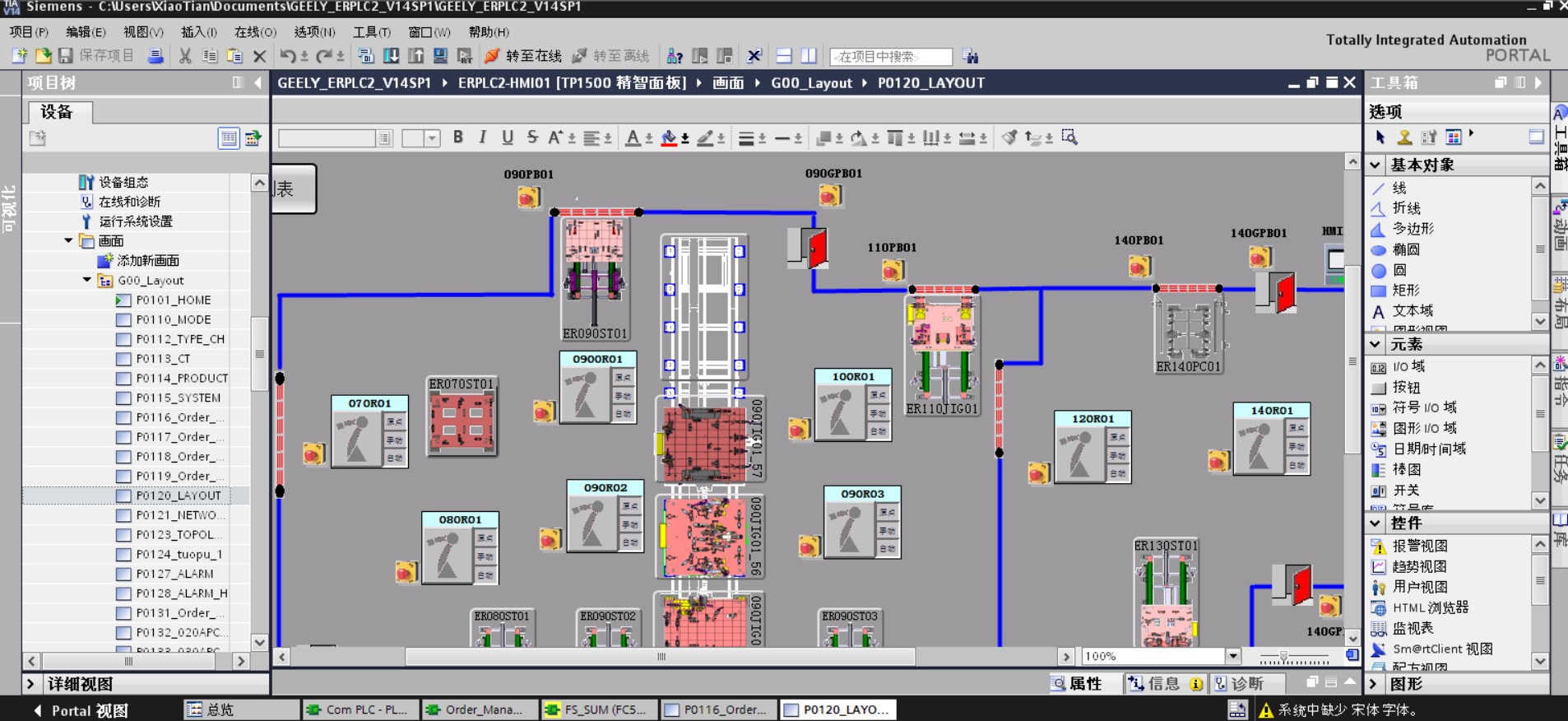Click the stamp tool icon in toolbox options
Viewport: 1568px width, 721px height.
click(1404, 137)
